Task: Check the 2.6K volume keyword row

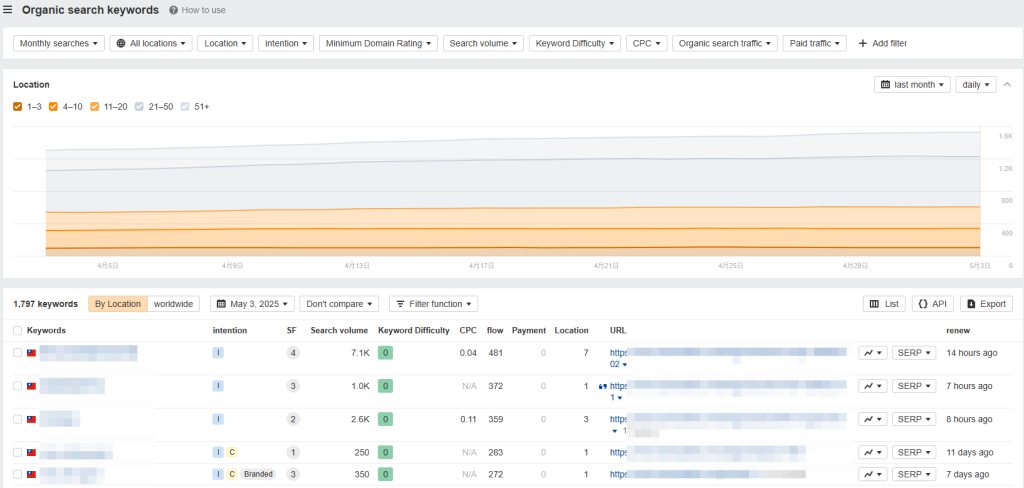Action: pyautogui.click(x=18, y=419)
